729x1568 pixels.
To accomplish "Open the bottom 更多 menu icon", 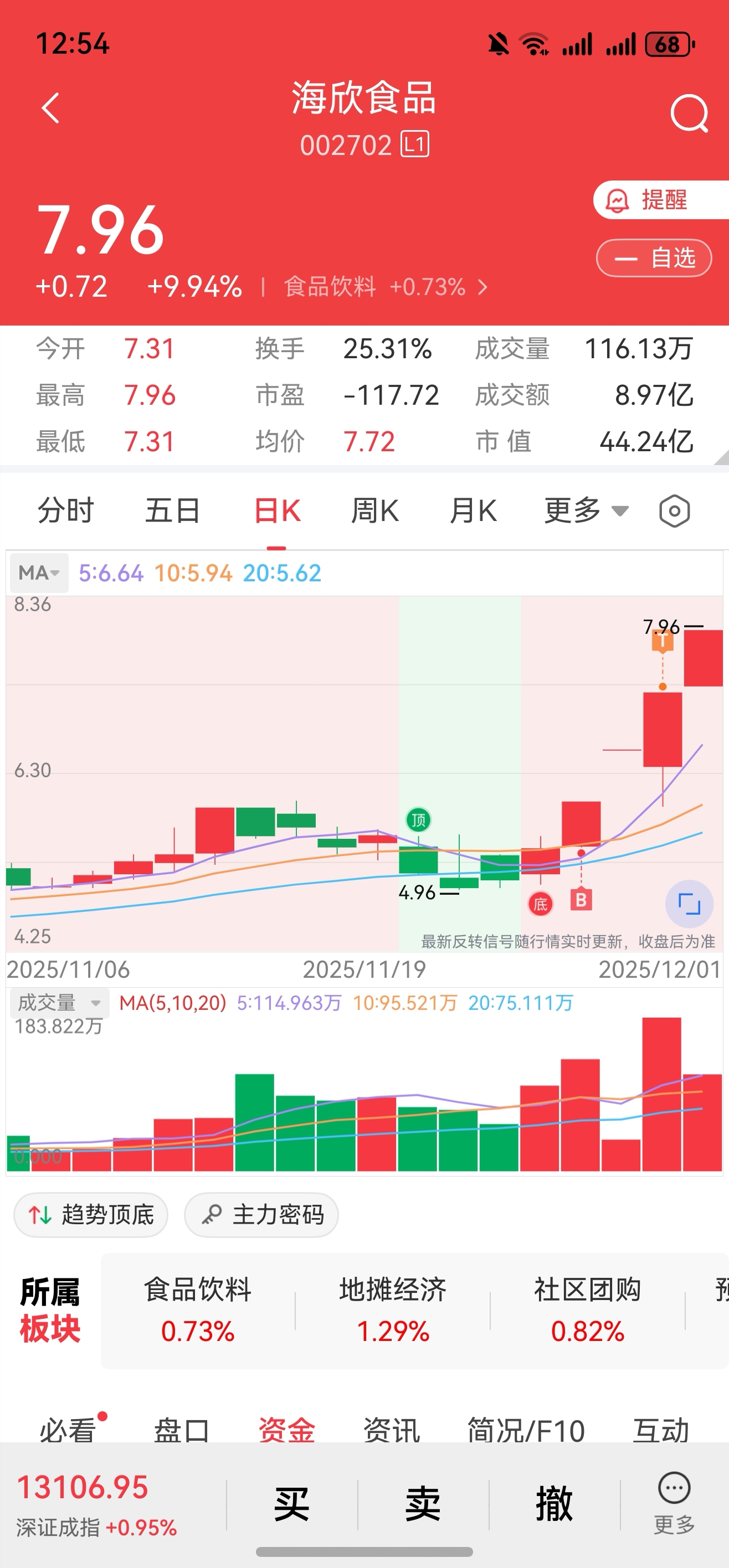I will tap(674, 1503).
